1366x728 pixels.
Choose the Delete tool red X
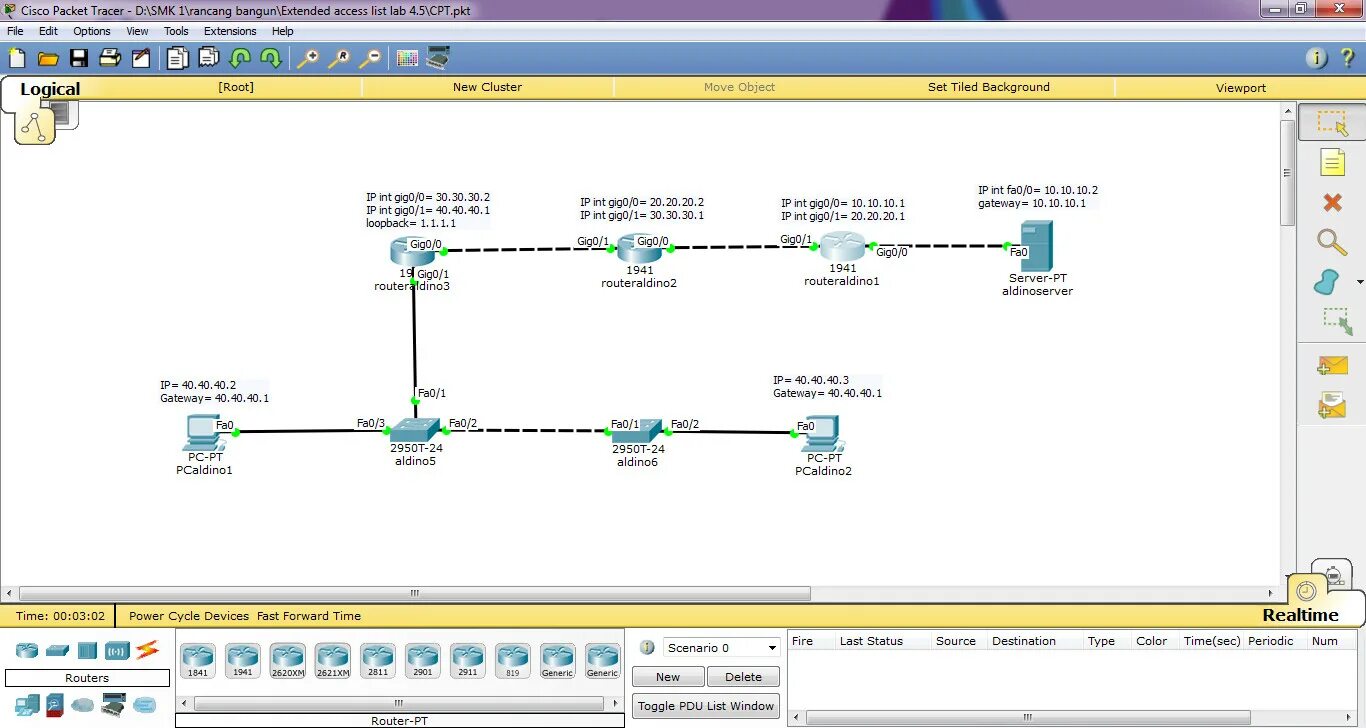(1332, 203)
